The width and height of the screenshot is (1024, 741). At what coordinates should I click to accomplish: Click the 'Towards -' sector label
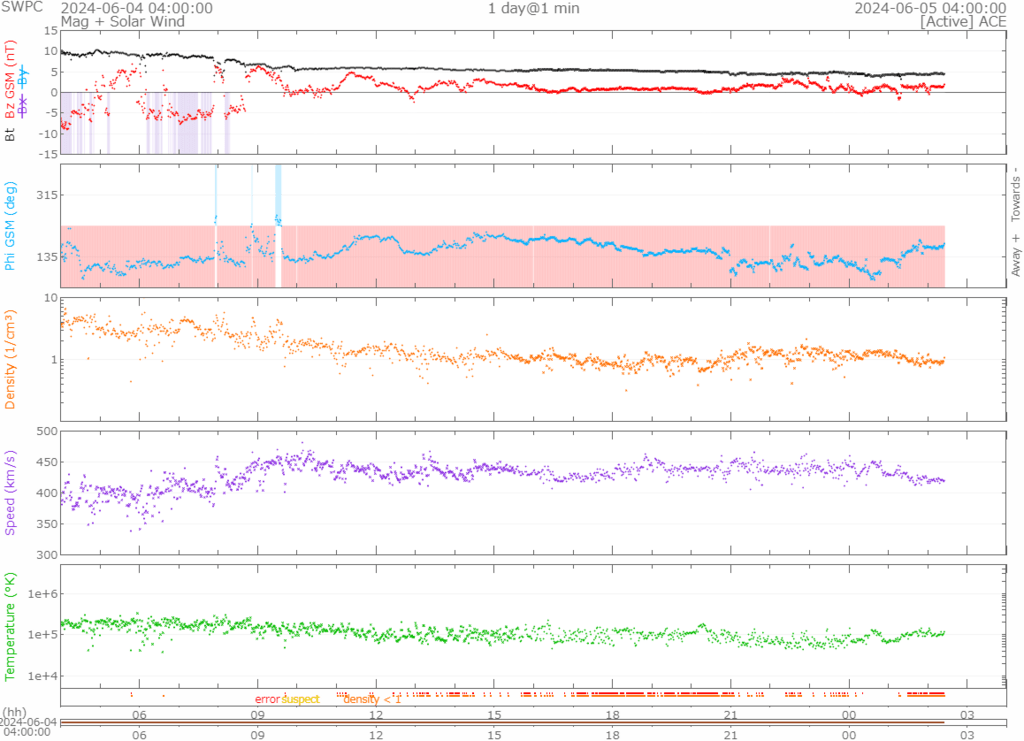[x=1015, y=192]
